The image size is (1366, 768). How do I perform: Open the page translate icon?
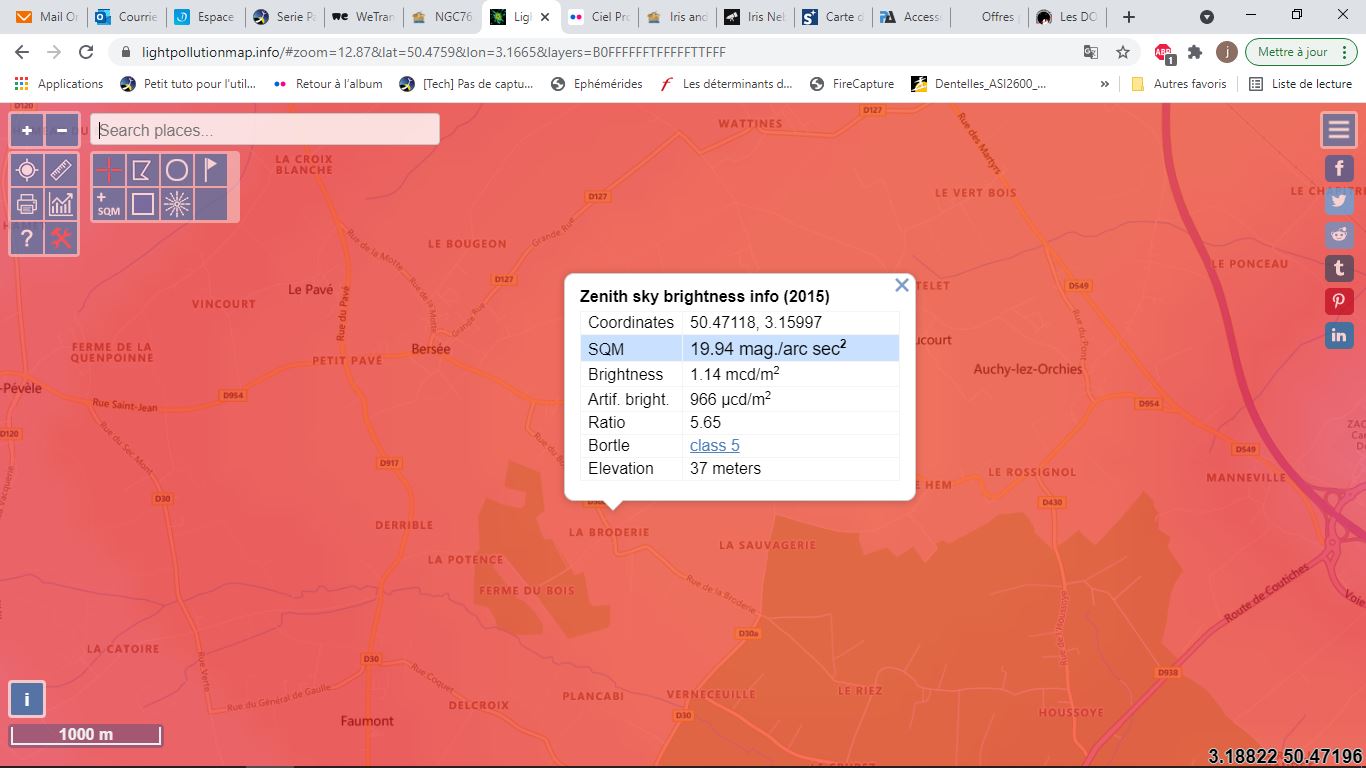[x=1091, y=52]
